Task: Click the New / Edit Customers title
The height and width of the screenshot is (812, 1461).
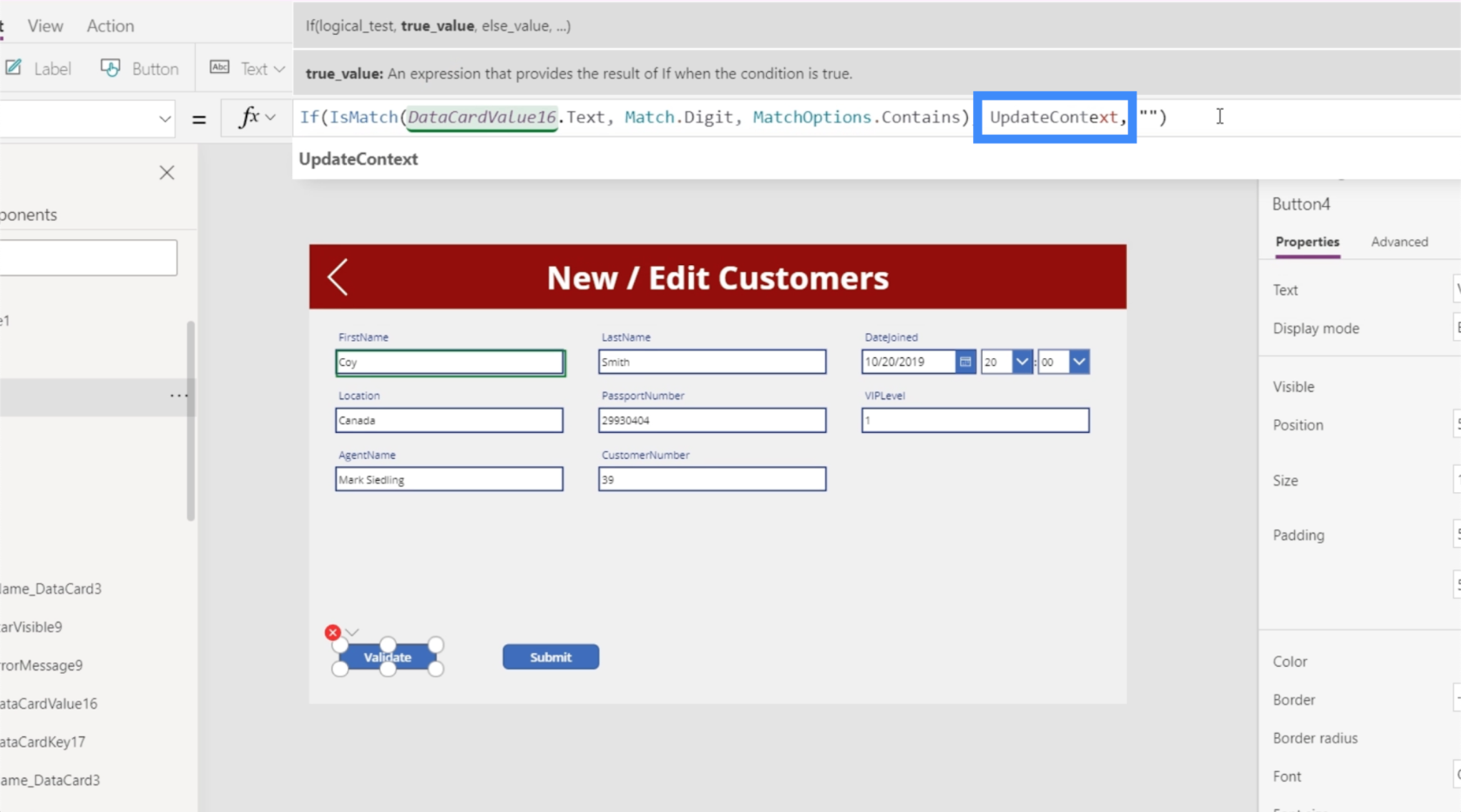Action: [x=717, y=278]
